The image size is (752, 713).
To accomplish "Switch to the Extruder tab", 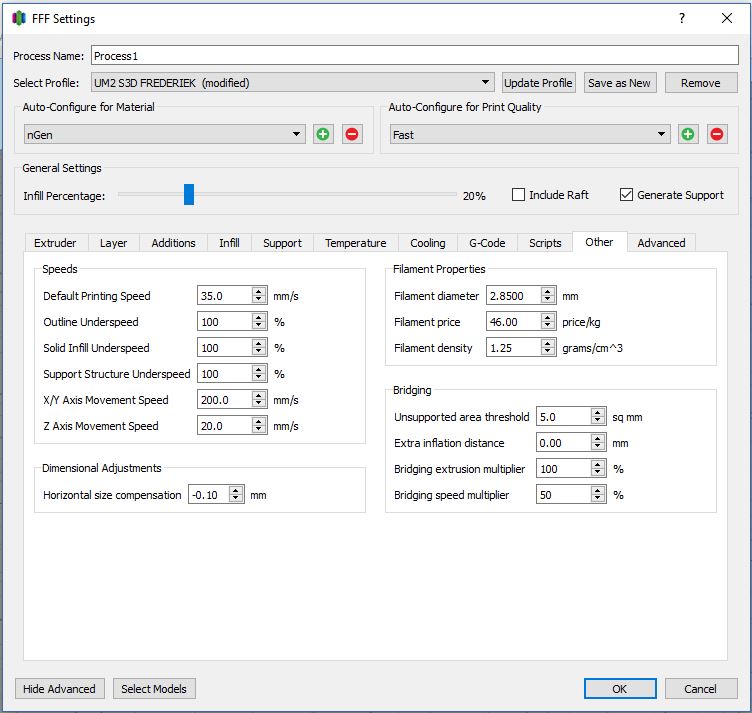I will click(x=55, y=243).
